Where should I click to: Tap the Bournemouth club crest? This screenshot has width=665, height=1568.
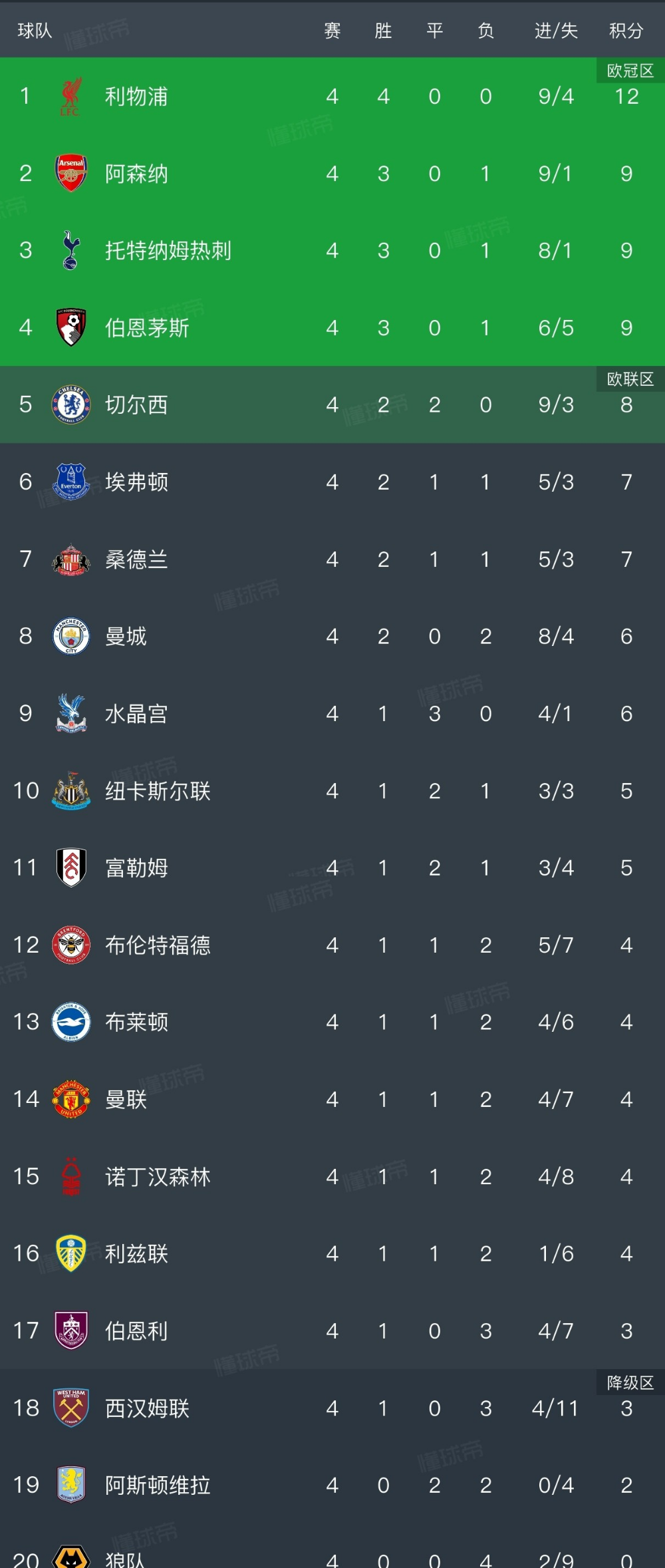click(x=70, y=327)
